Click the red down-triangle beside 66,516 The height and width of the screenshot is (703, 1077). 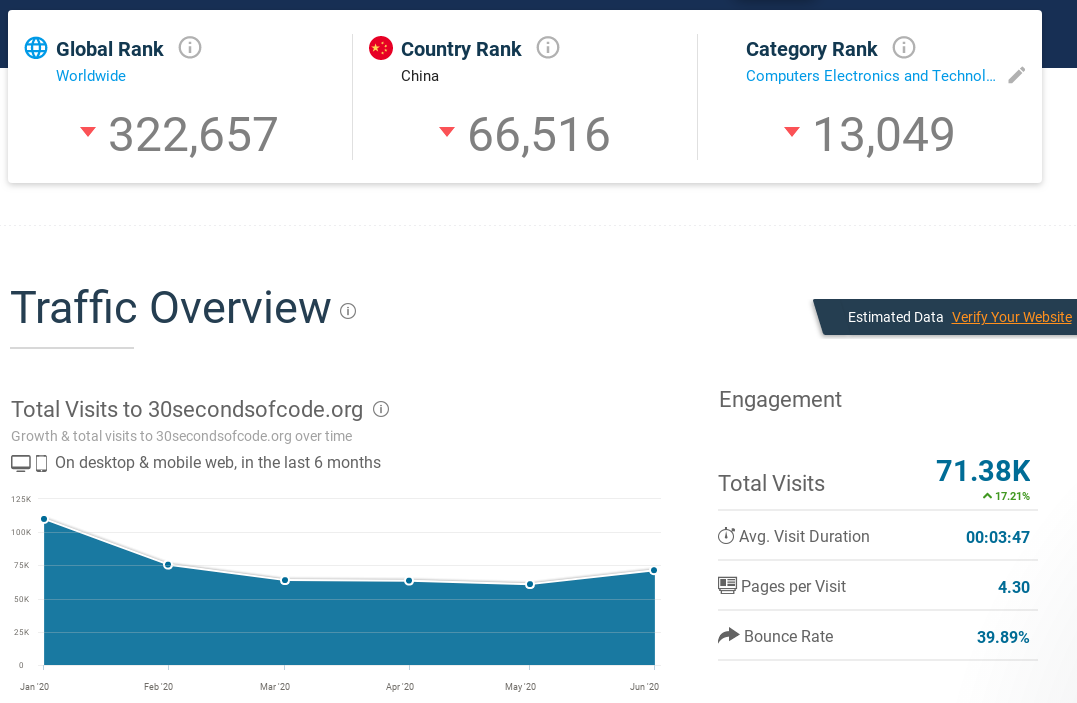point(446,131)
